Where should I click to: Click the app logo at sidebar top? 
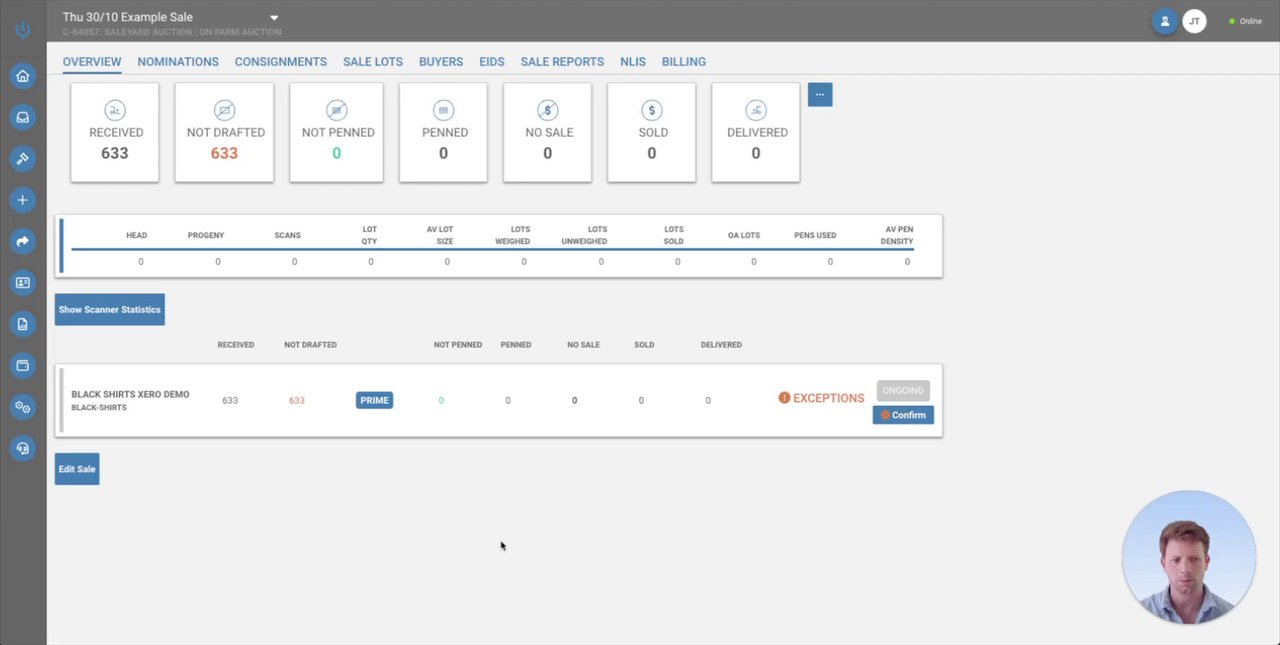[x=22, y=30]
